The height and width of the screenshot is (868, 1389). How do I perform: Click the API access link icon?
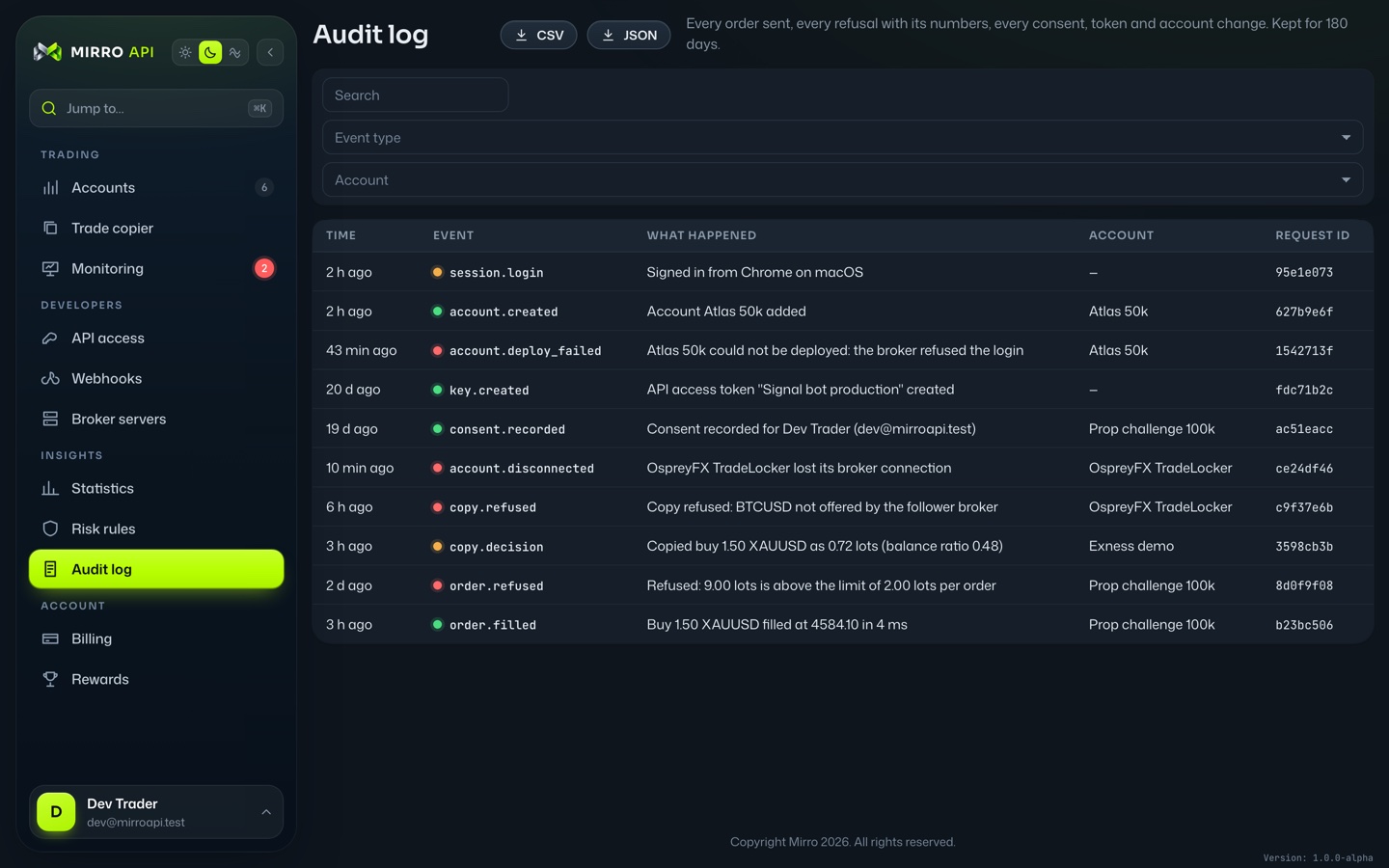pyautogui.click(x=50, y=338)
